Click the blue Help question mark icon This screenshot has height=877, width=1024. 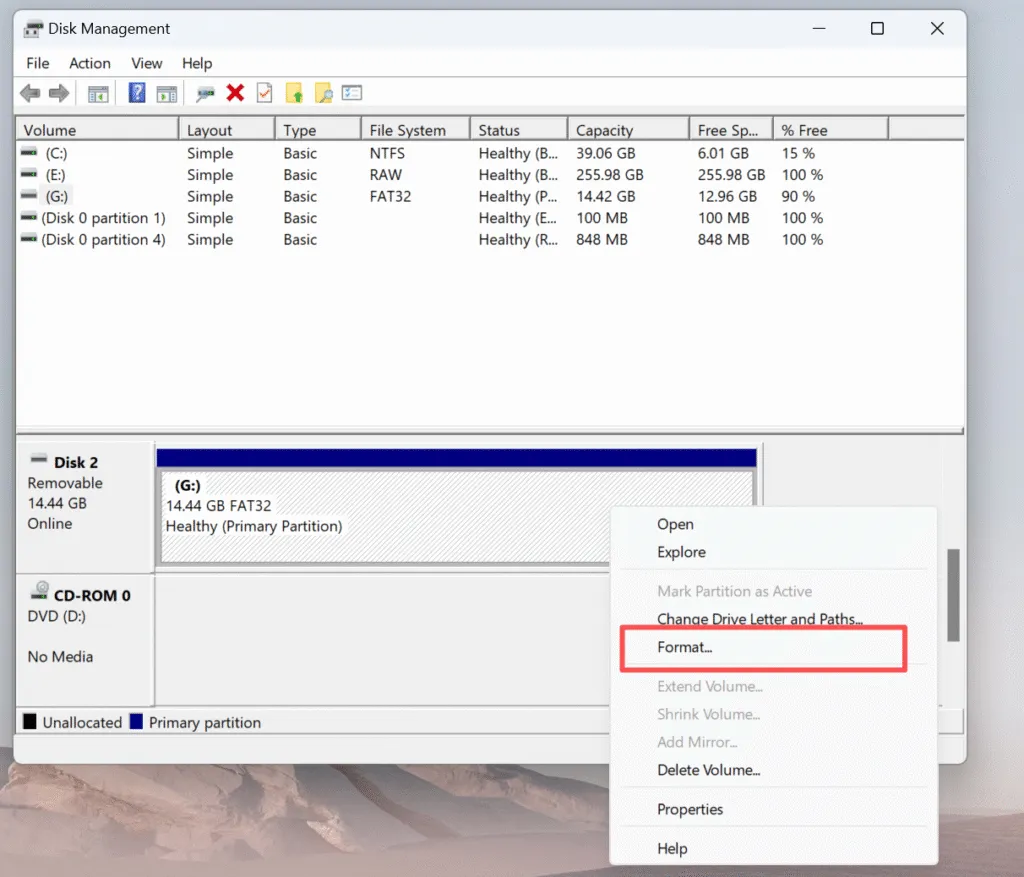click(x=137, y=93)
